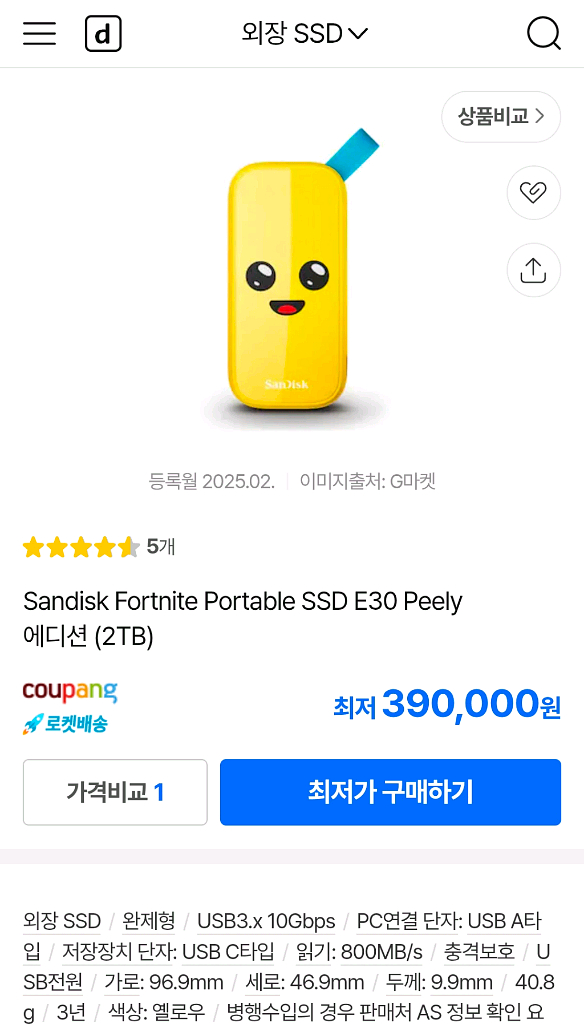Add product to wishlist with heart icon
Screen dimensions: 584x1024
[x=534, y=193]
